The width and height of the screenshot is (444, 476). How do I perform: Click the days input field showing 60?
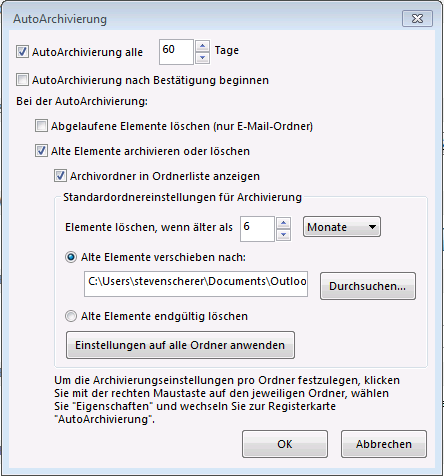[x=176, y=52]
